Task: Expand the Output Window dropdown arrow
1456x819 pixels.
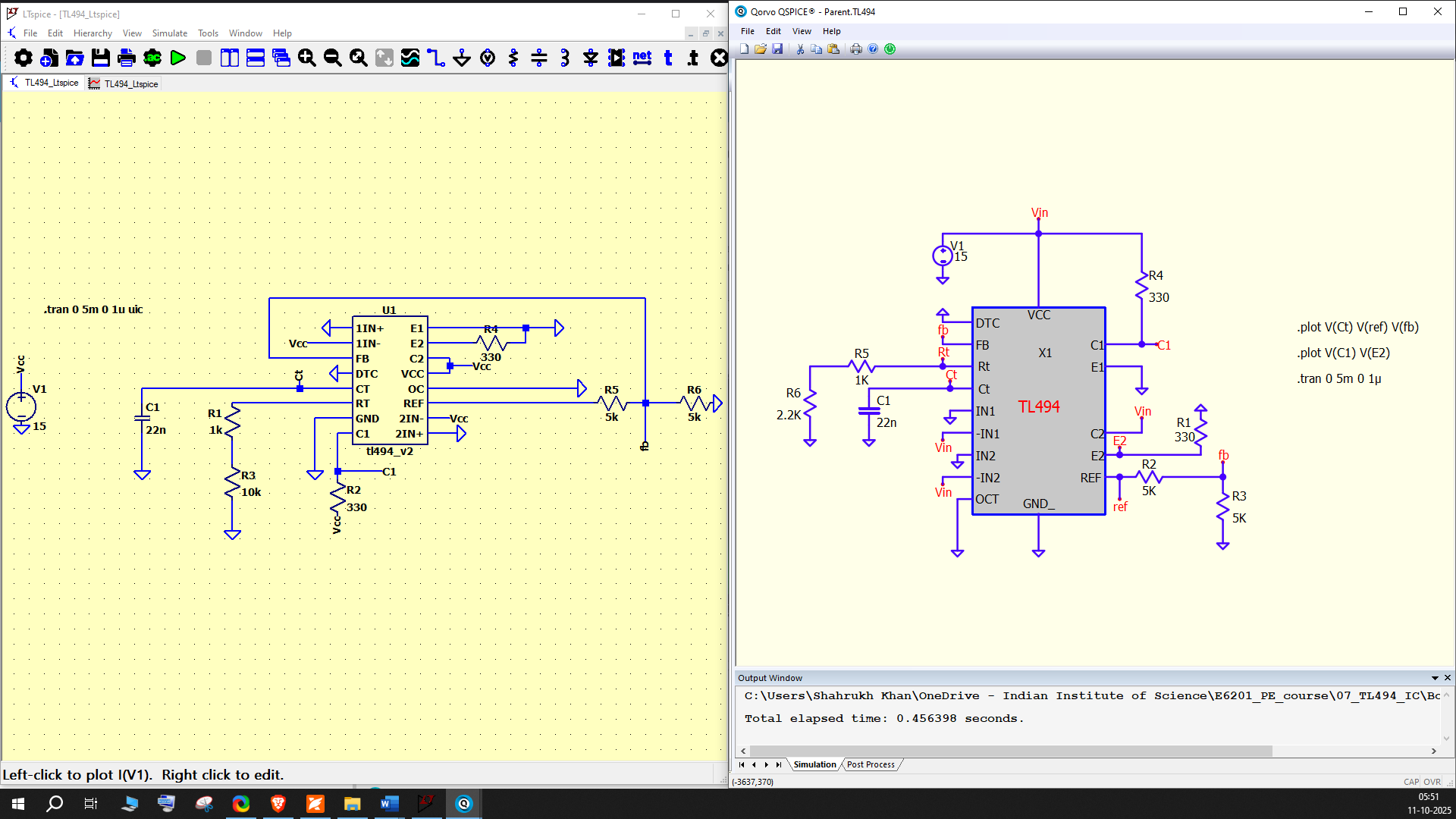Action: [x=1435, y=678]
